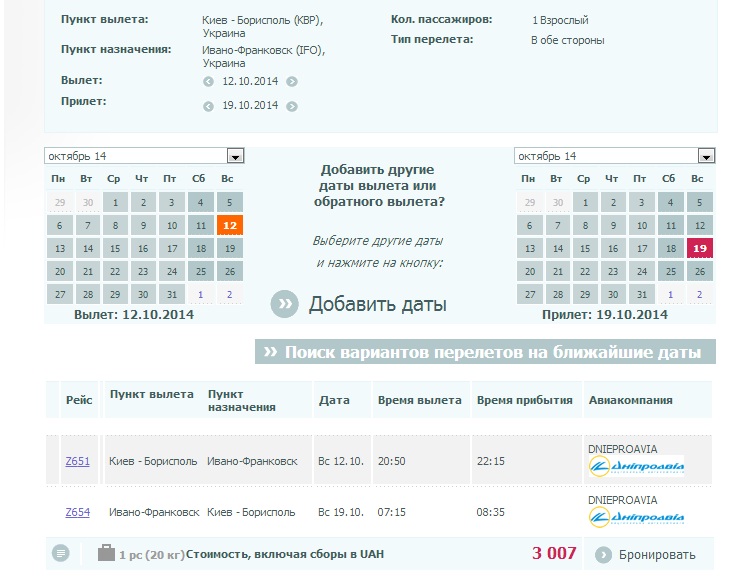Click next day arrow beside departure date 12.10.2014
The height and width of the screenshot is (581, 753).
(x=291, y=82)
